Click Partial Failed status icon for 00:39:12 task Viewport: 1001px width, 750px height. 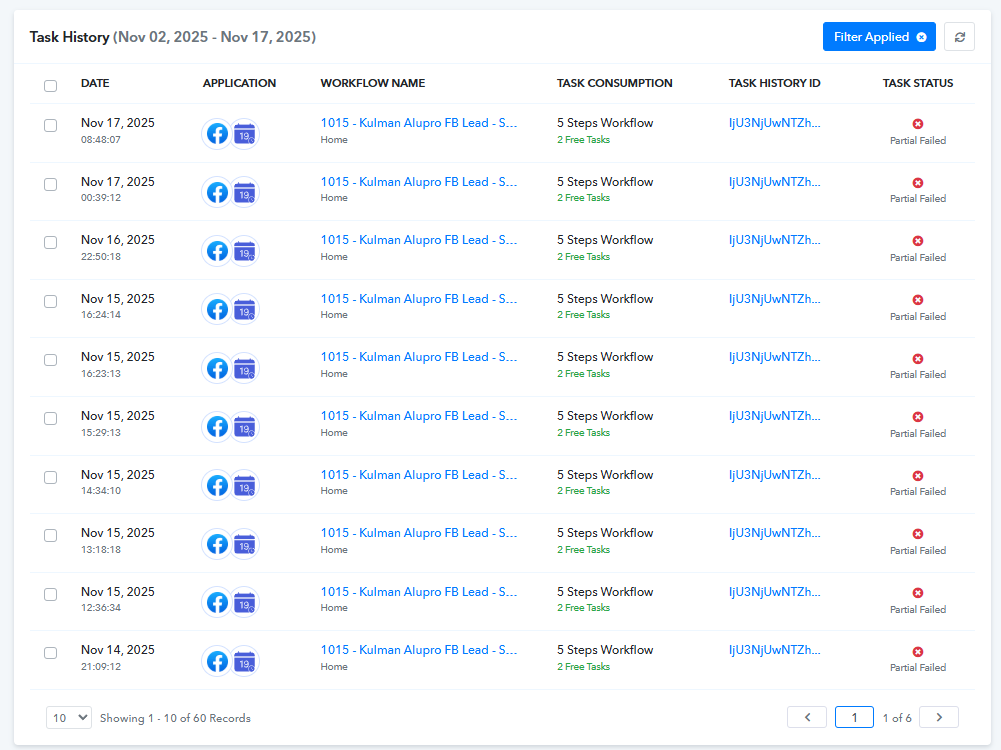coord(917,183)
